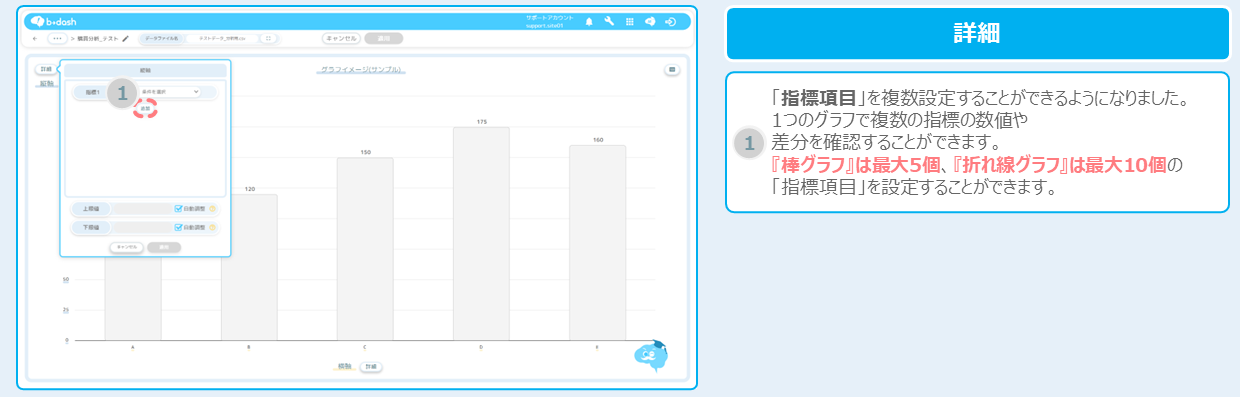Viewport: 1240px width, 397px height.
Task: Edit the analysis name with pencil icon
Action: point(126,38)
